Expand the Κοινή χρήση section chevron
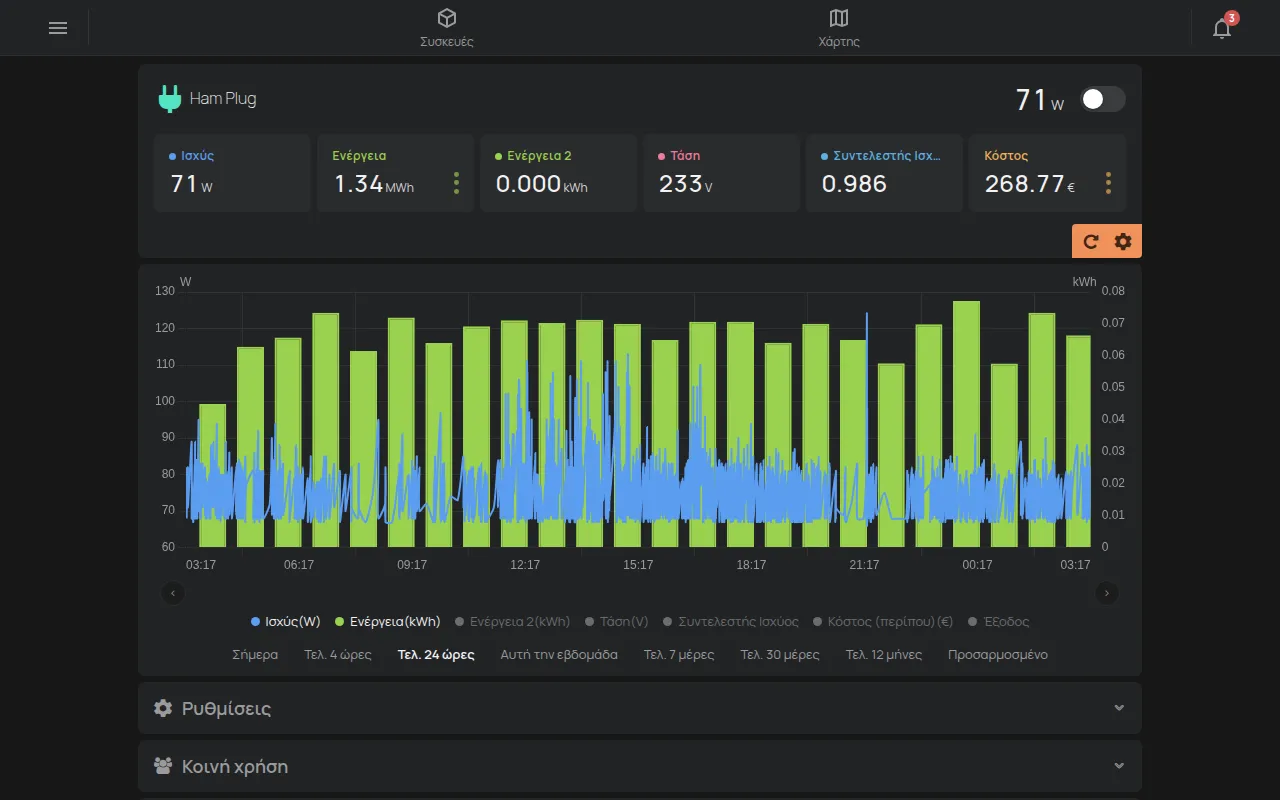The image size is (1280, 800). [1119, 766]
